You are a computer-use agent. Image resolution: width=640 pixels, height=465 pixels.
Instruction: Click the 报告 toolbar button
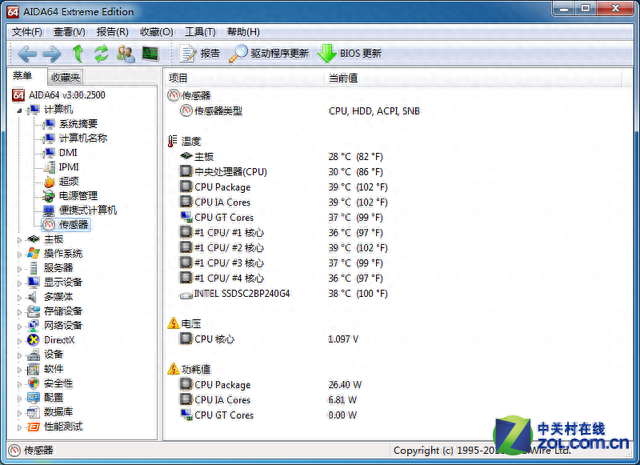point(200,53)
